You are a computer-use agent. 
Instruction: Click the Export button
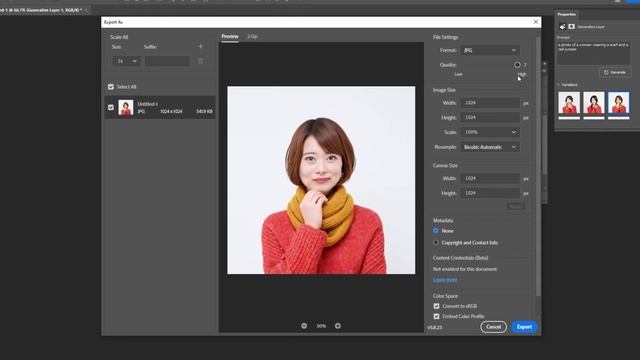524,327
